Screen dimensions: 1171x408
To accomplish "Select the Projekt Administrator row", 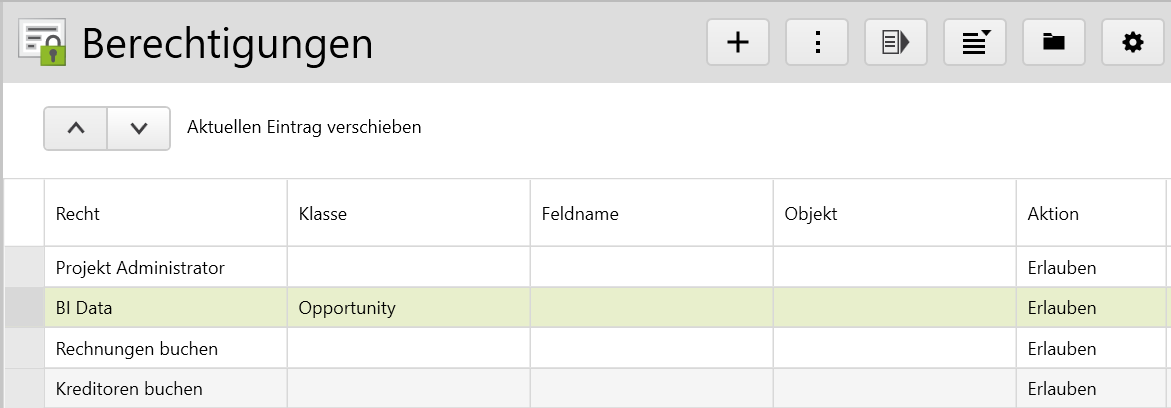I will pyautogui.click(x=586, y=268).
